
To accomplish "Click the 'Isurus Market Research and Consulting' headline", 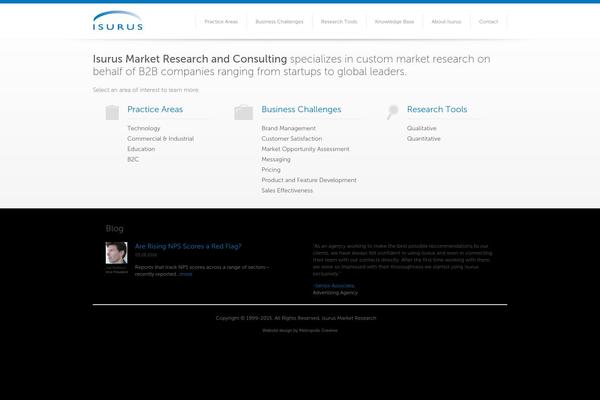I will coord(190,59).
